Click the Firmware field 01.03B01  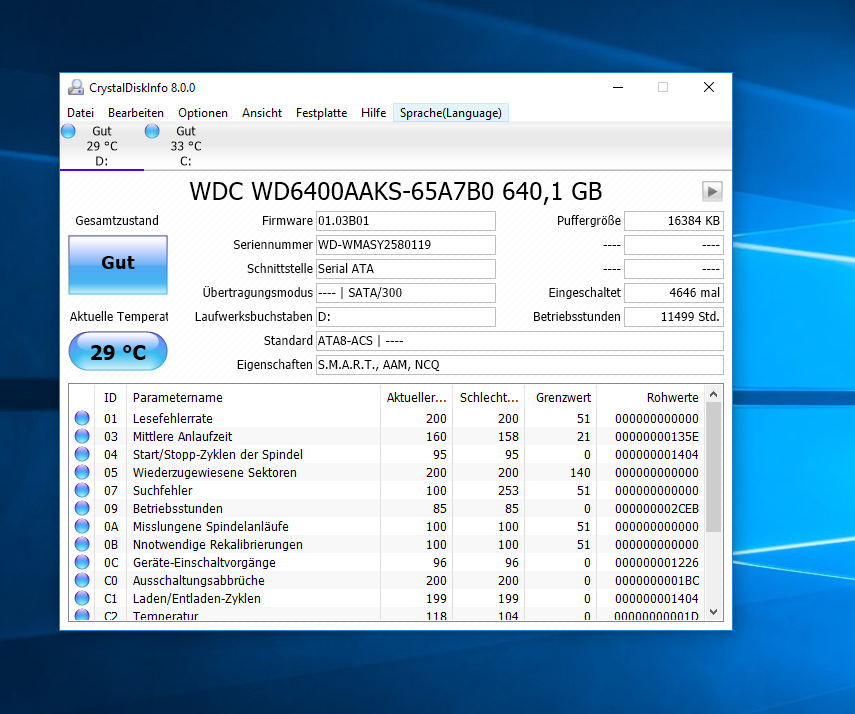click(x=406, y=221)
